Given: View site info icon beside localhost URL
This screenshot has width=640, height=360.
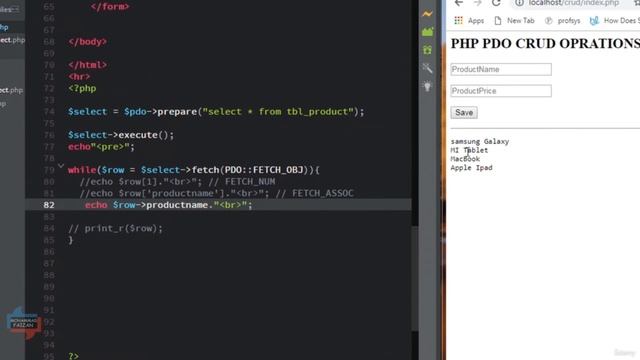Looking at the screenshot, I should pos(519,3).
